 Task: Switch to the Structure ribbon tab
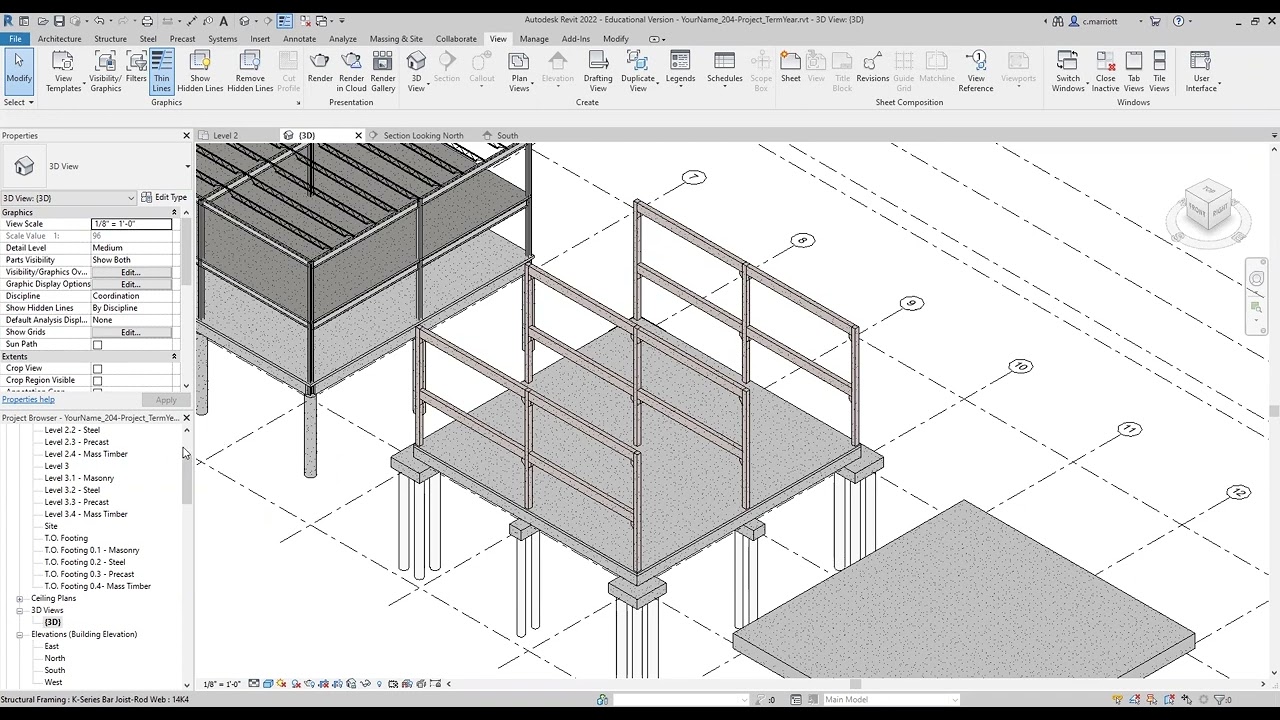tap(110, 39)
